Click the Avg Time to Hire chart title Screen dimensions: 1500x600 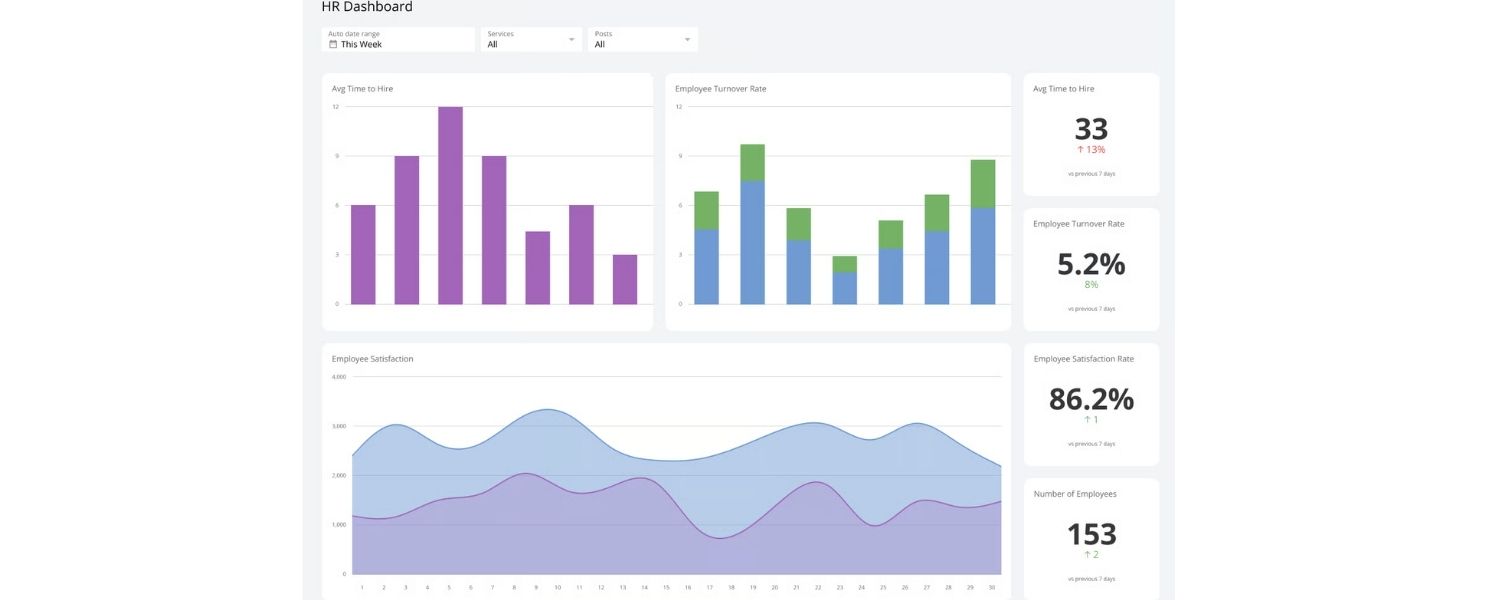click(x=362, y=88)
